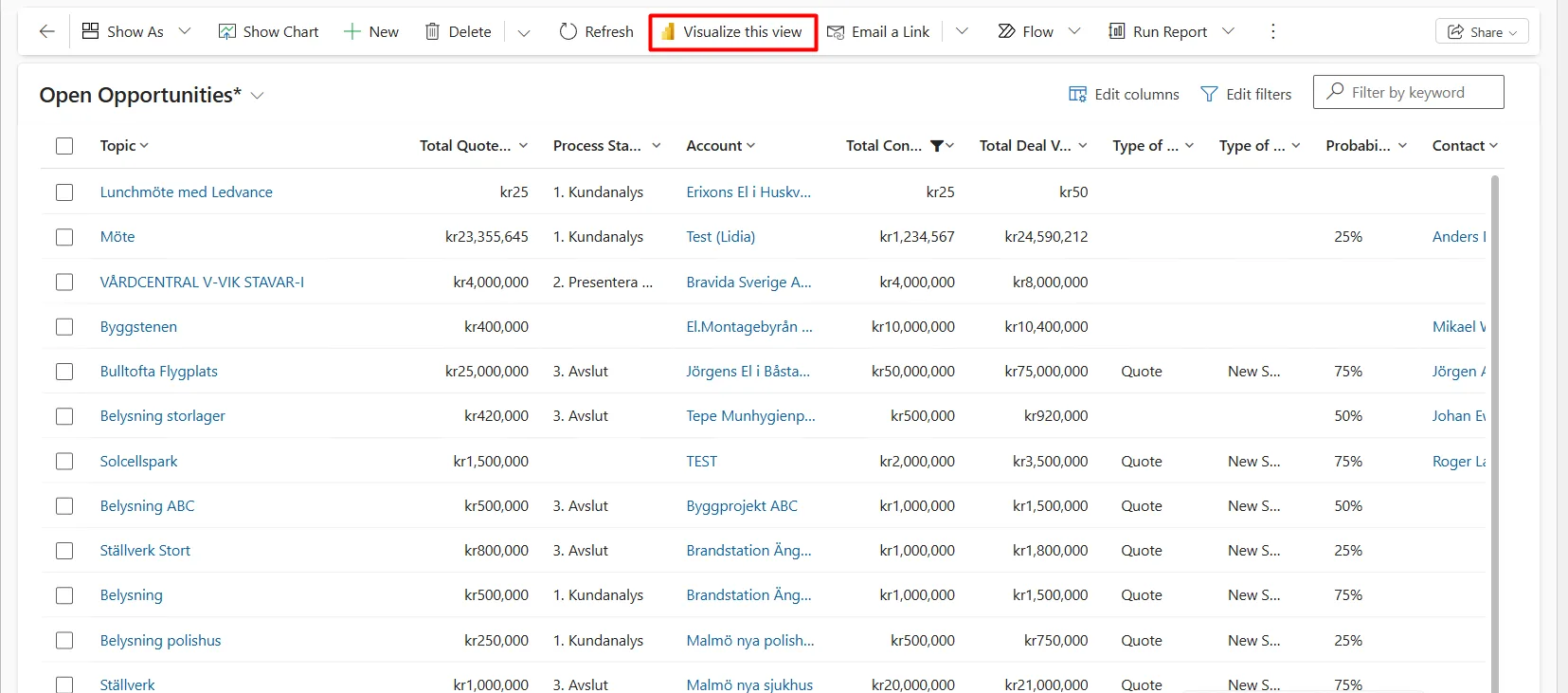The height and width of the screenshot is (693, 1568).
Task: Click the back arrow icon
Action: pos(46,31)
